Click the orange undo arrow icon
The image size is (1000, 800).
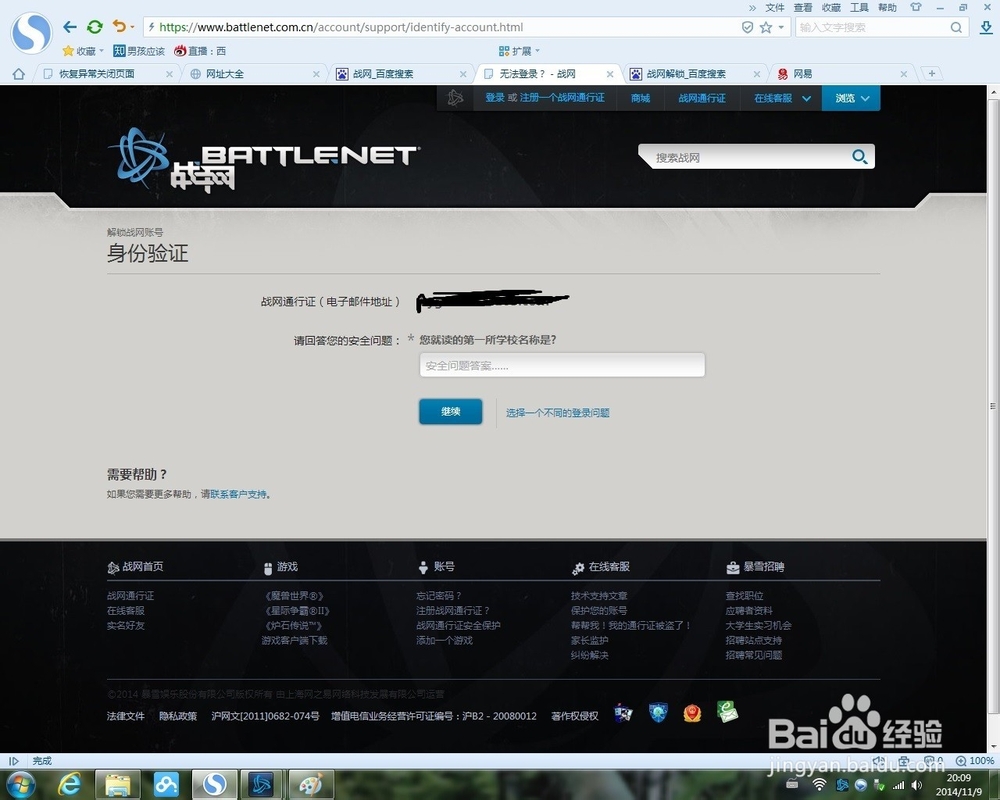(119, 26)
